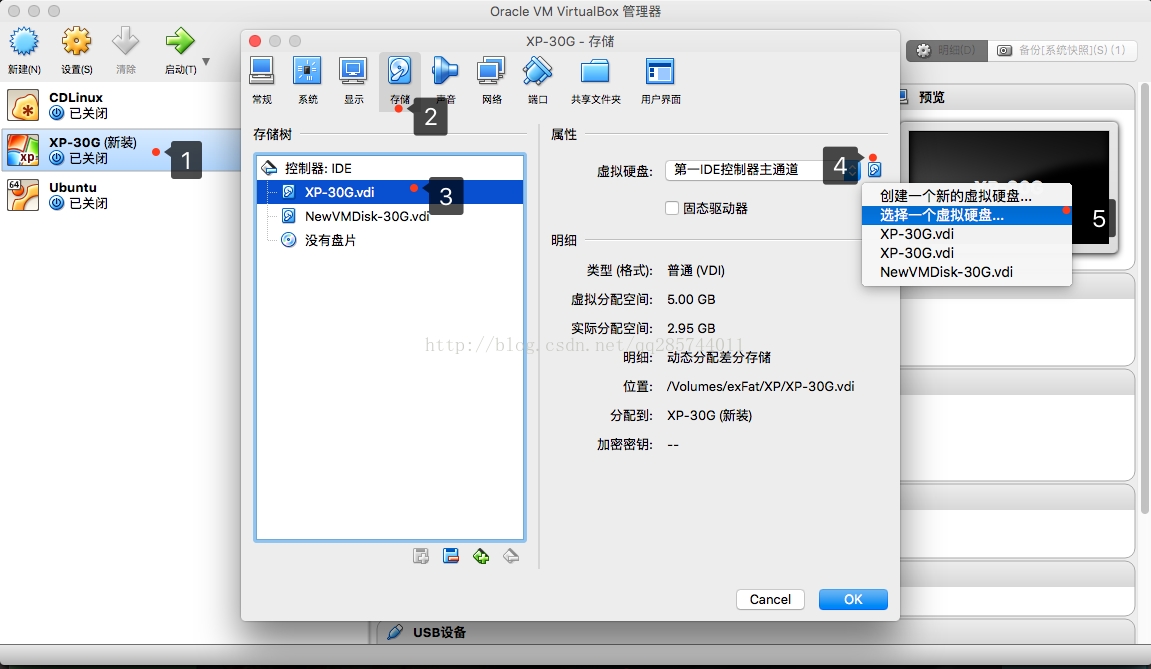The height and width of the screenshot is (669, 1151).
Task: Select the XP-30G (新装) virtual machine
Action: (x=121, y=150)
